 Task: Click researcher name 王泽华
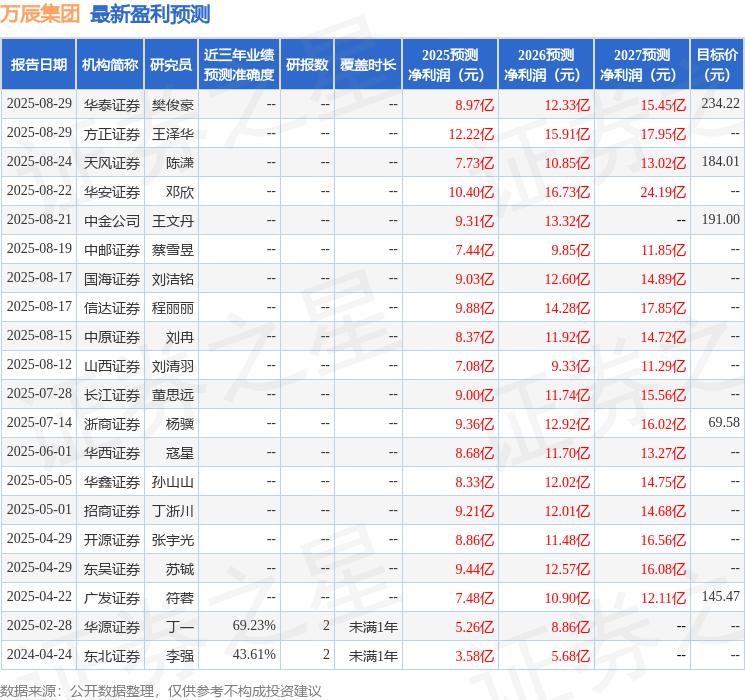click(x=173, y=134)
